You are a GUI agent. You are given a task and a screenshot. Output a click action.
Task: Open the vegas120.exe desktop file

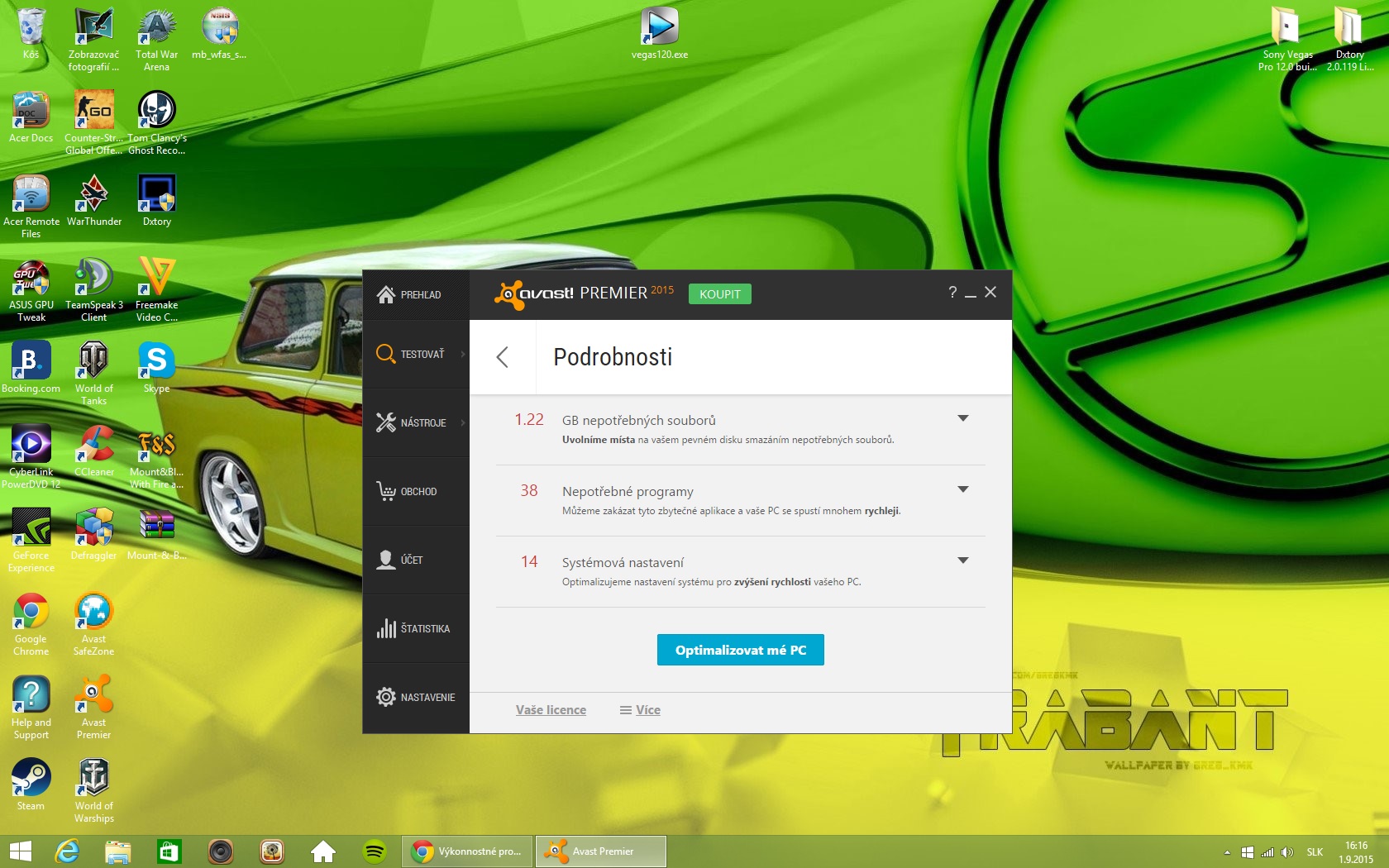tap(660, 34)
